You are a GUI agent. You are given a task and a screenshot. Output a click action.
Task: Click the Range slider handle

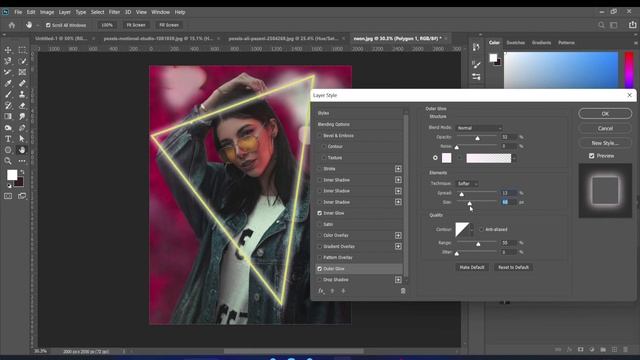478,244
